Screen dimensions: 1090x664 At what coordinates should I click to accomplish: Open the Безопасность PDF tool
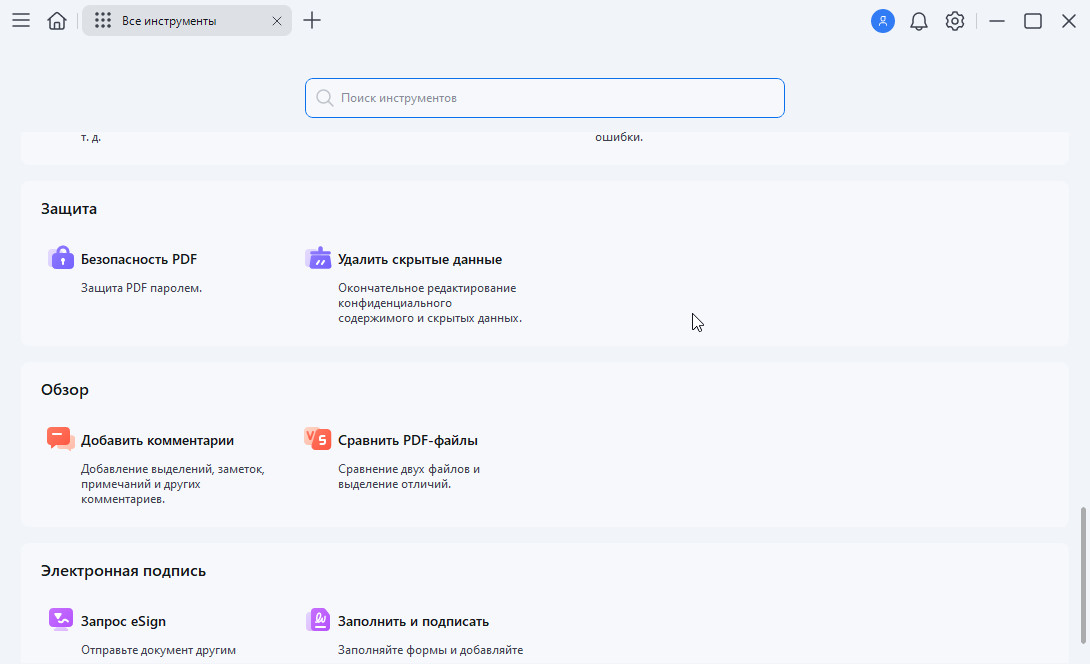[139, 259]
